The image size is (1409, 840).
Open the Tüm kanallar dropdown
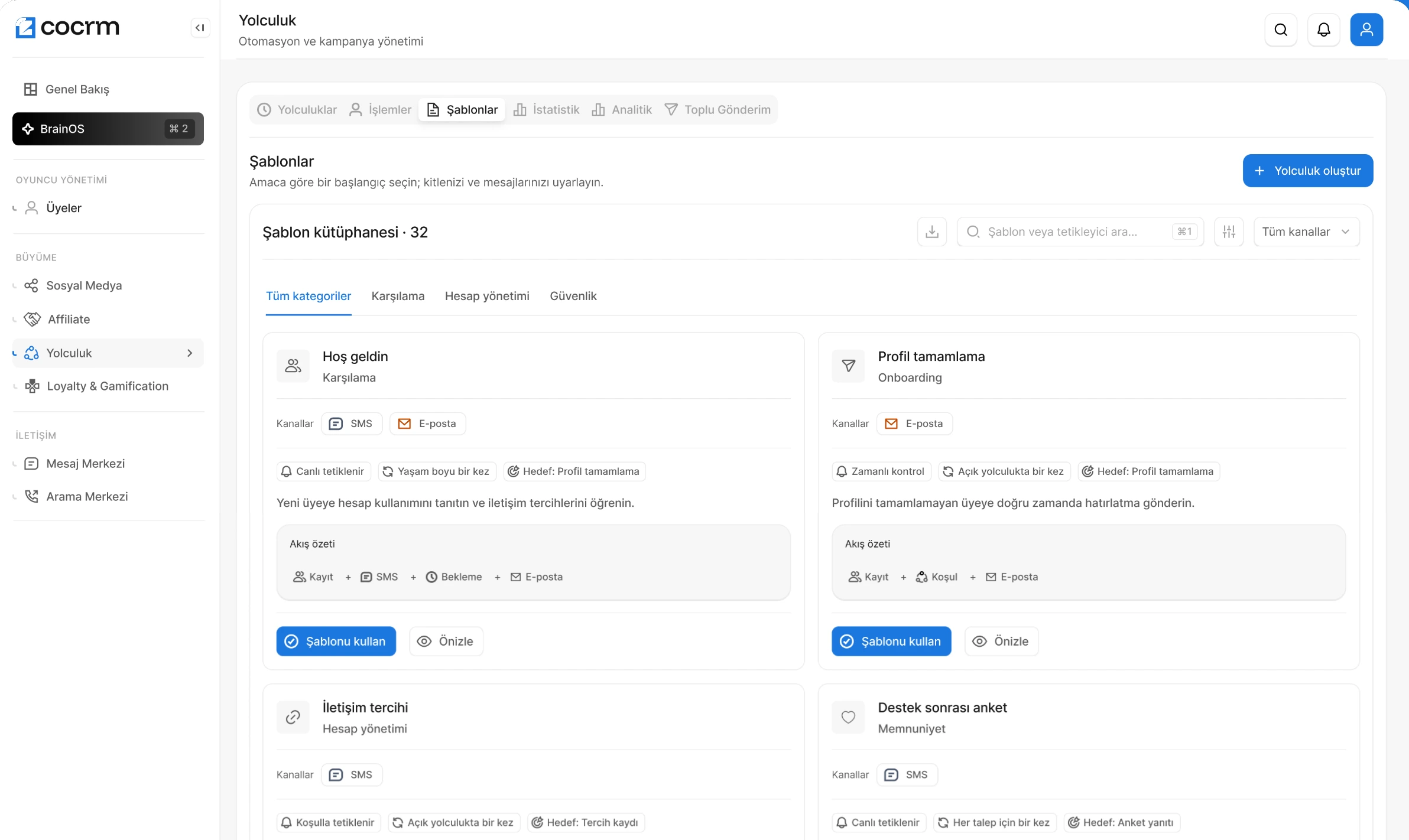1306,232
